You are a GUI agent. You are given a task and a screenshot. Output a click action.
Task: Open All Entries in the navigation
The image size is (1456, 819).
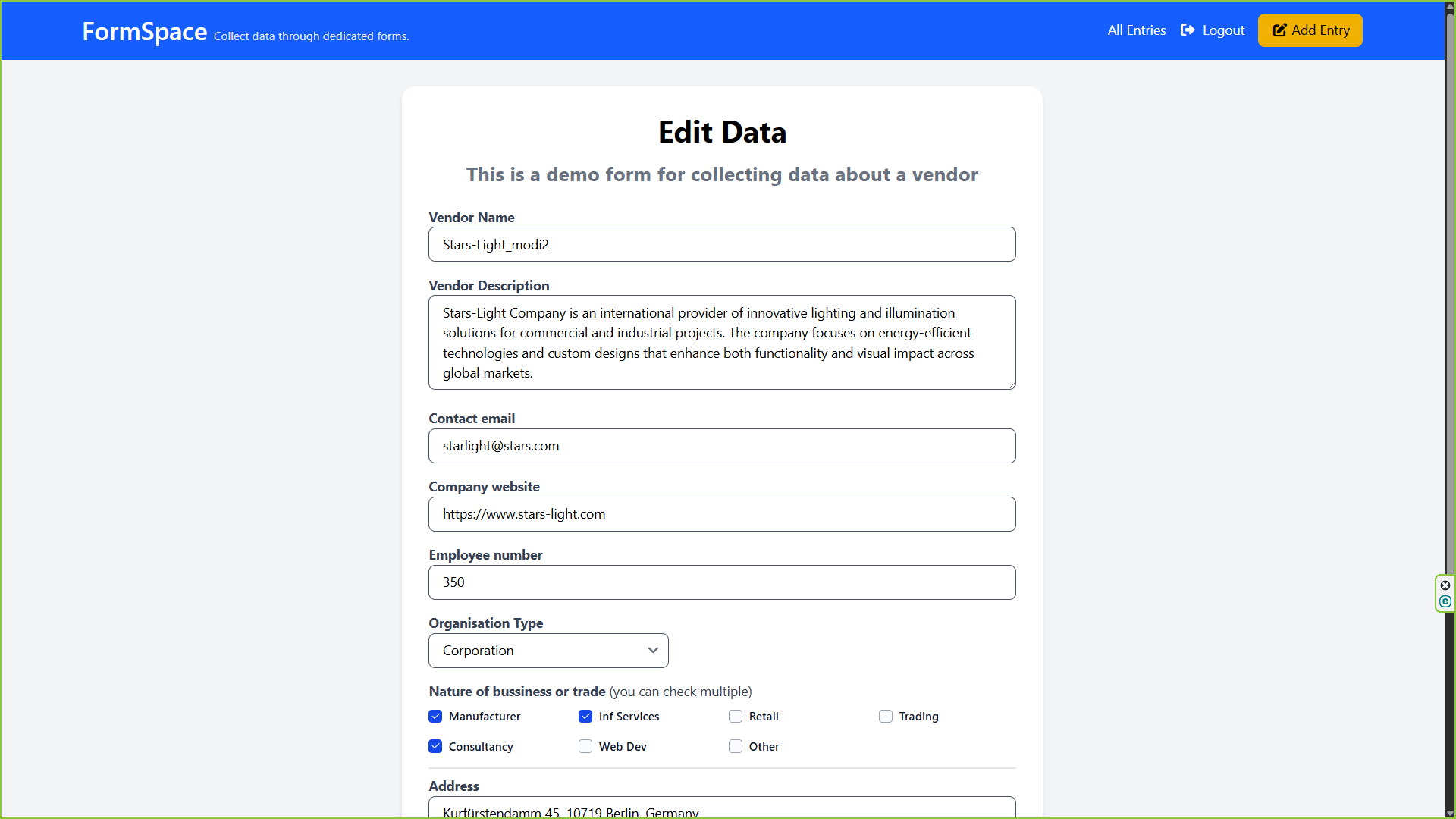(1136, 30)
